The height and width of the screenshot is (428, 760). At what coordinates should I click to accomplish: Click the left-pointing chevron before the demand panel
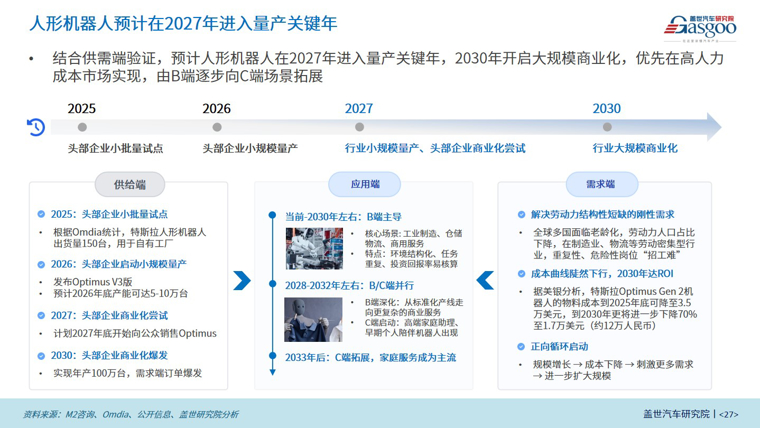487,279
